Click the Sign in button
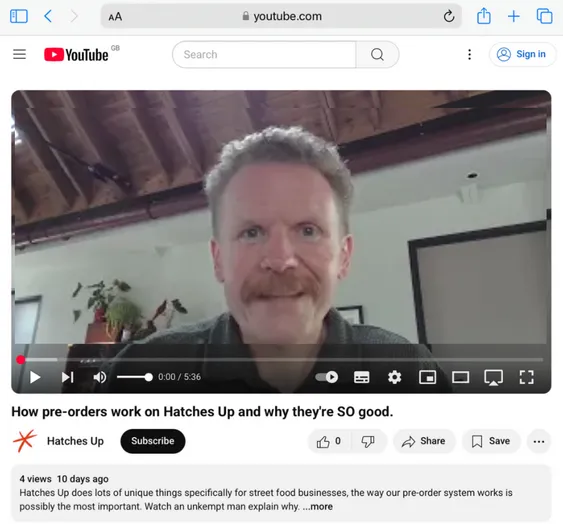Image resolution: width=563 pixels, height=524 pixels. pyautogui.click(x=522, y=54)
